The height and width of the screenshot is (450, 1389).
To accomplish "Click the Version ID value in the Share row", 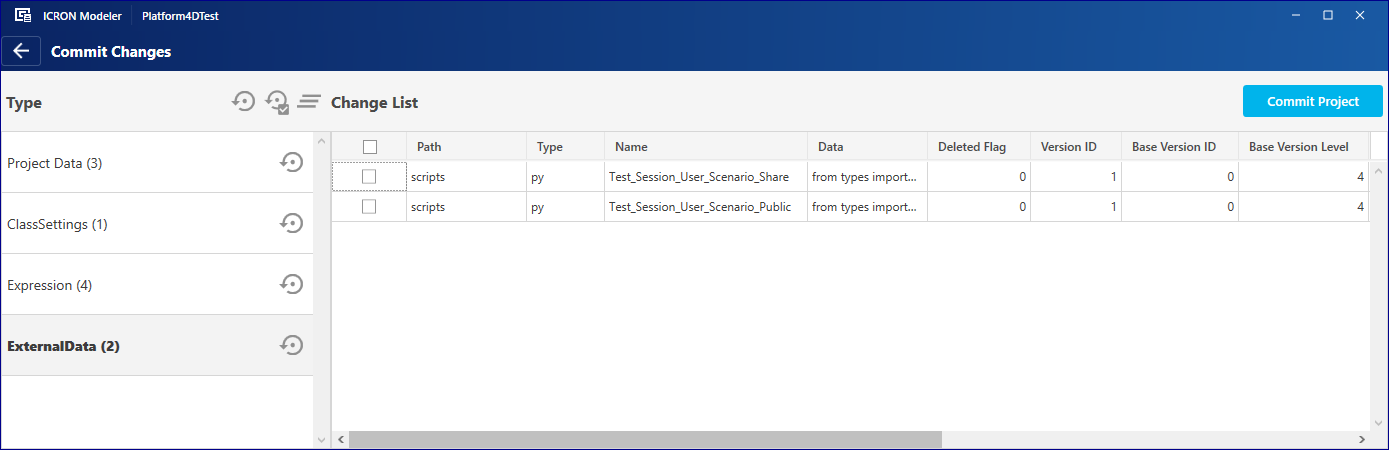I will pyautogui.click(x=1076, y=177).
